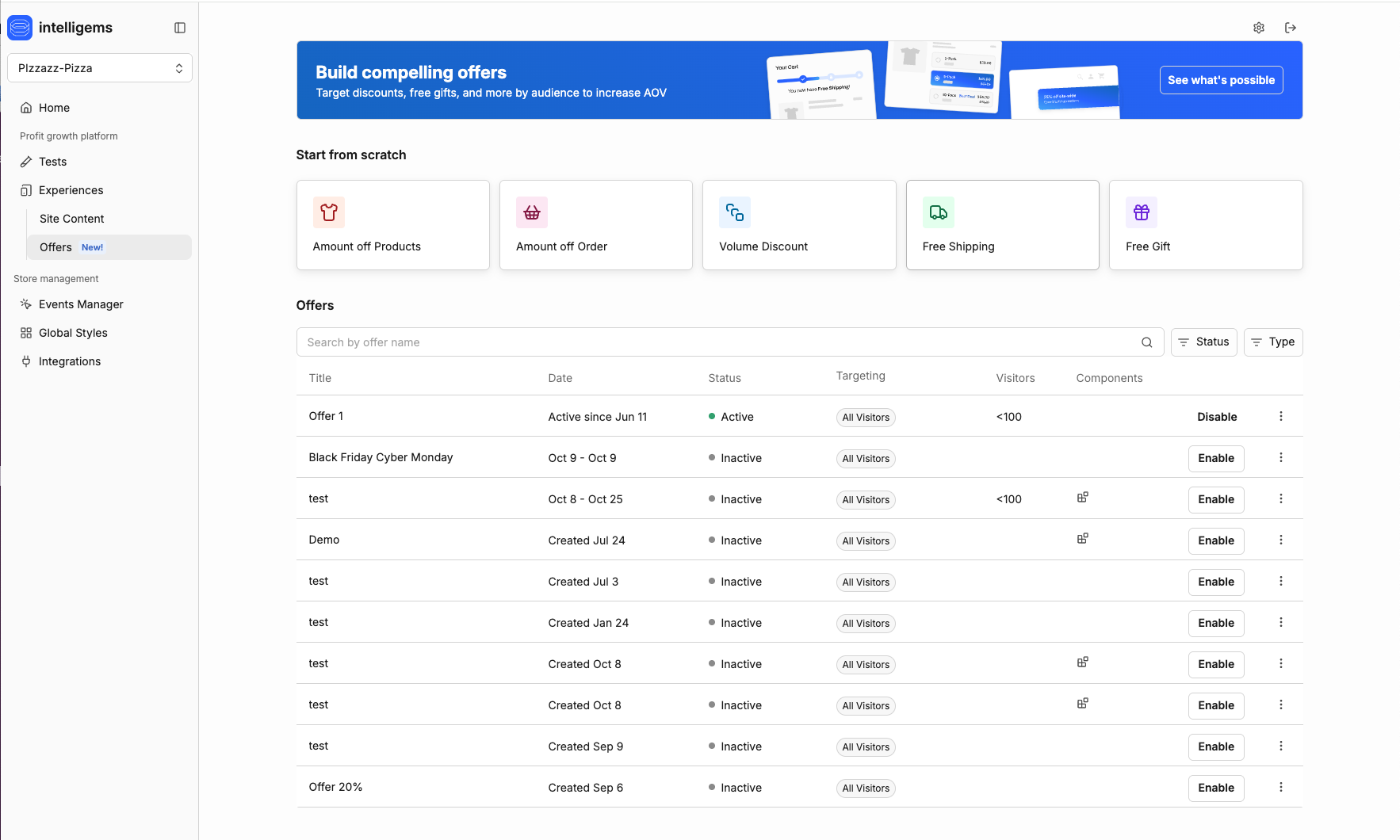
Task: Click the logout icon in the top right
Action: 1290,28
